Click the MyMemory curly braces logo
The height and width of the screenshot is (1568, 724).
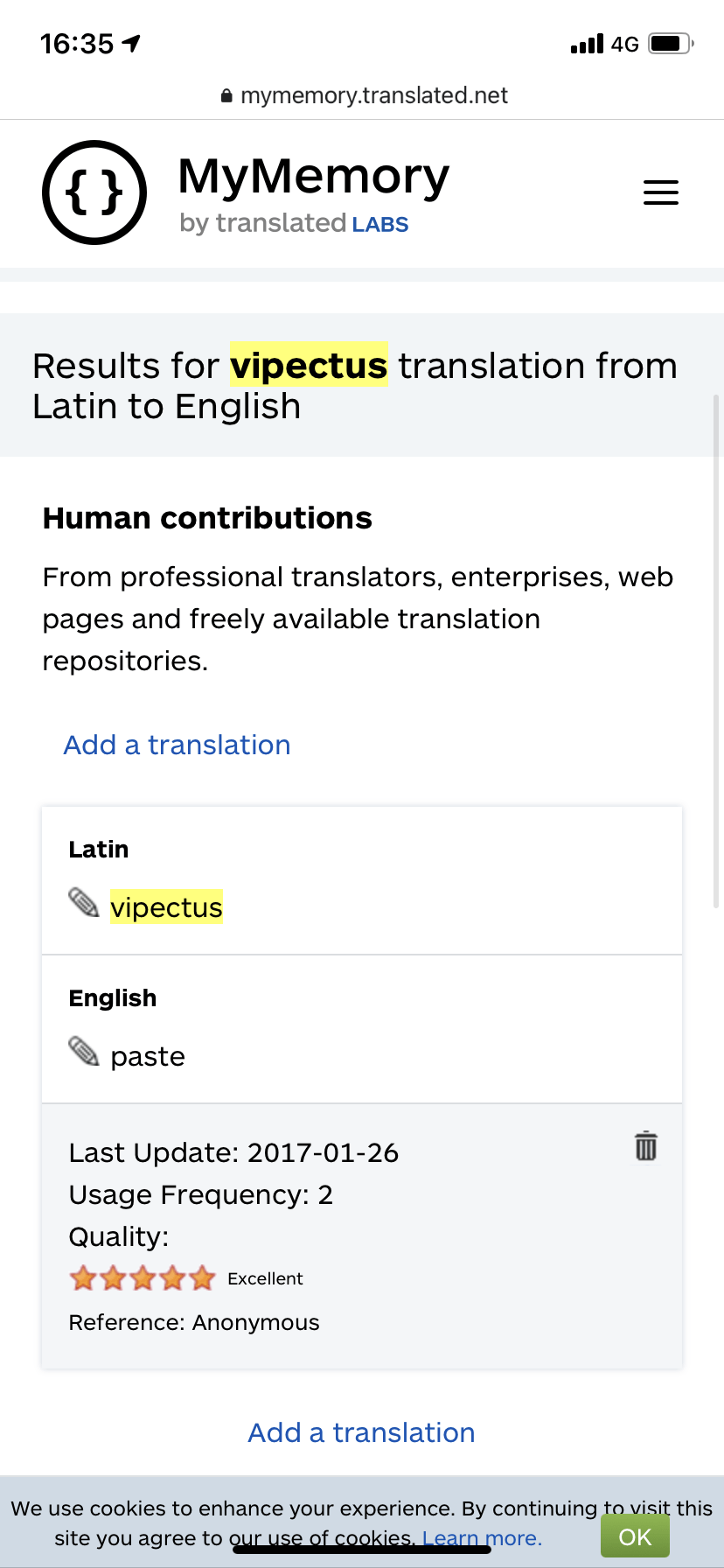(x=94, y=192)
